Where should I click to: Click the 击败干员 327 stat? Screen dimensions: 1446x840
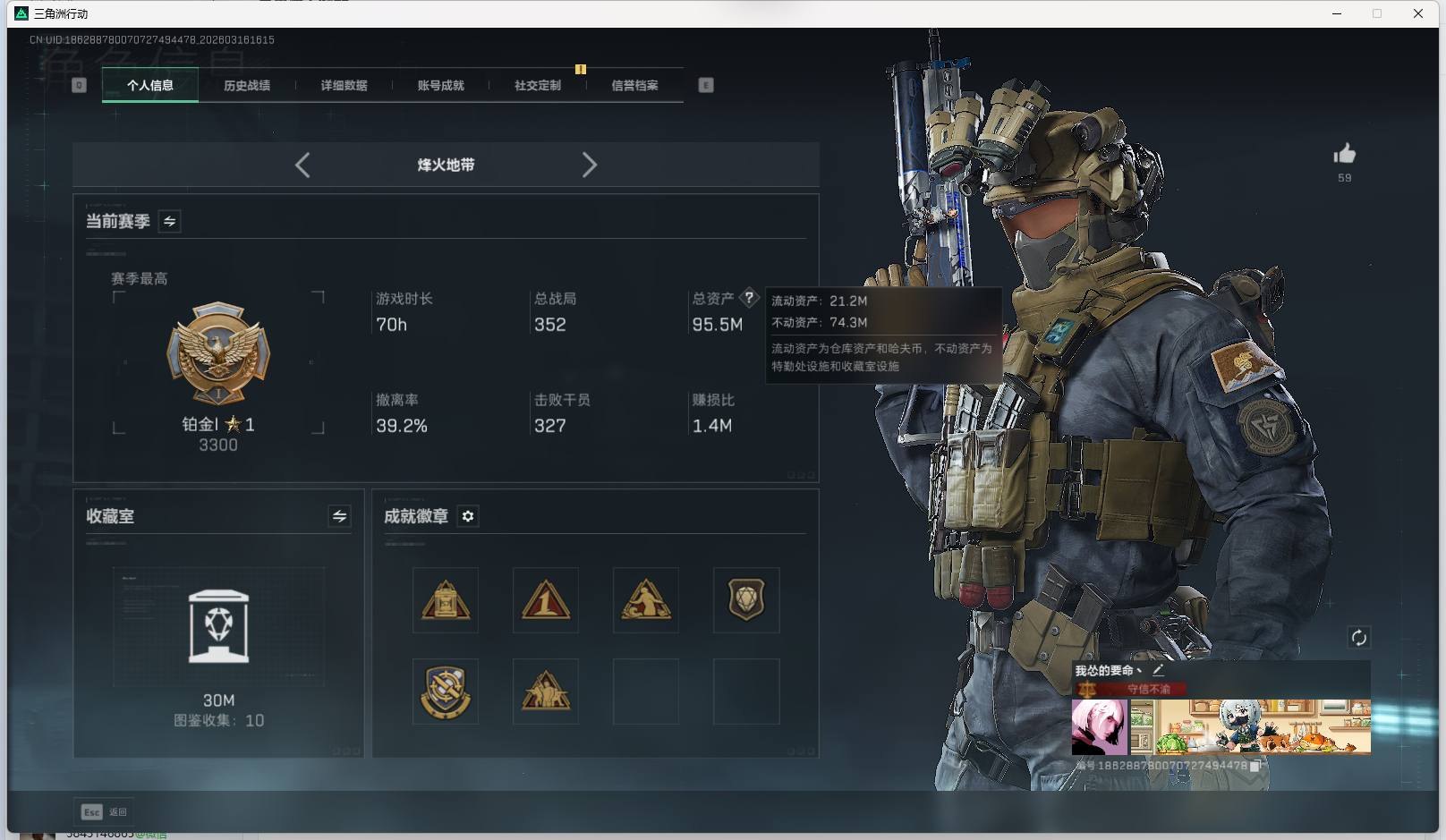point(562,413)
